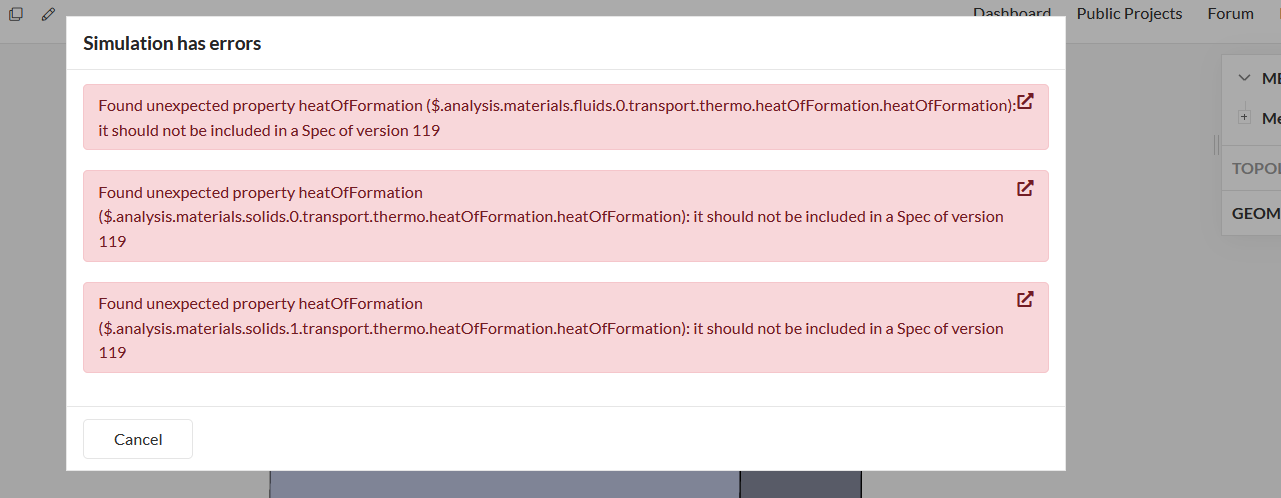Collapse the top right-panel section with the chevron
The image size is (1281, 498).
(1244, 78)
